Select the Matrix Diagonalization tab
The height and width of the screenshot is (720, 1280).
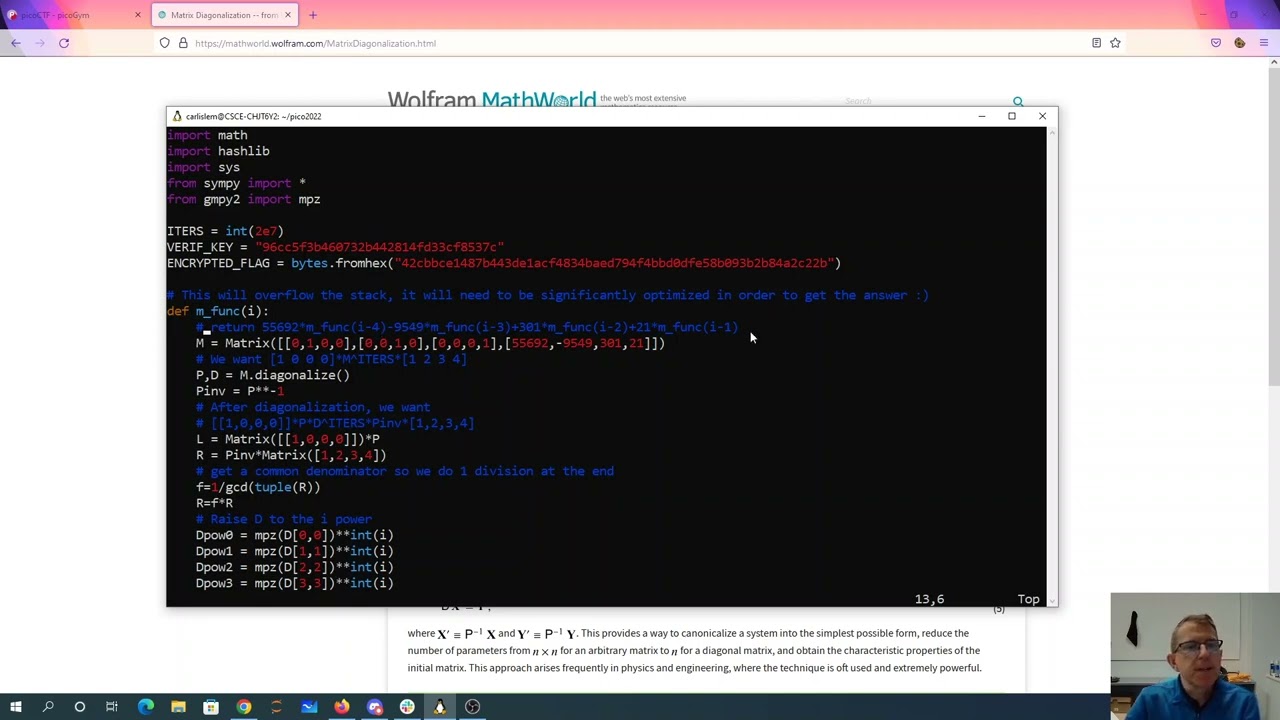(x=224, y=15)
